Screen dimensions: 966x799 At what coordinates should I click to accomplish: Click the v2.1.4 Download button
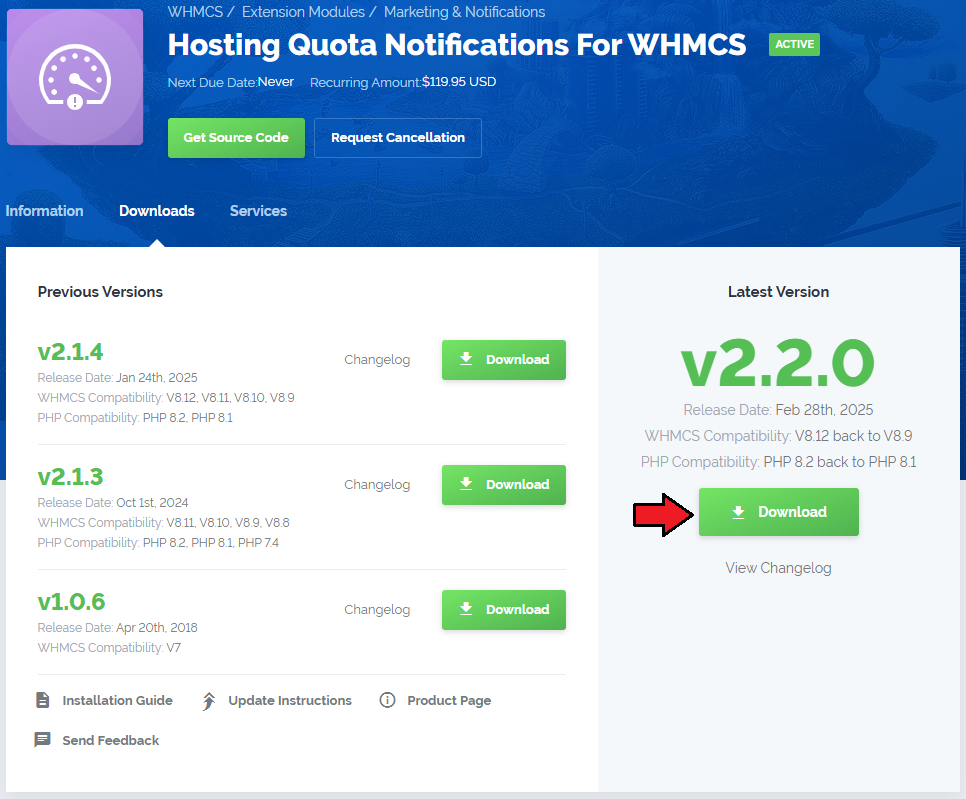tap(504, 360)
